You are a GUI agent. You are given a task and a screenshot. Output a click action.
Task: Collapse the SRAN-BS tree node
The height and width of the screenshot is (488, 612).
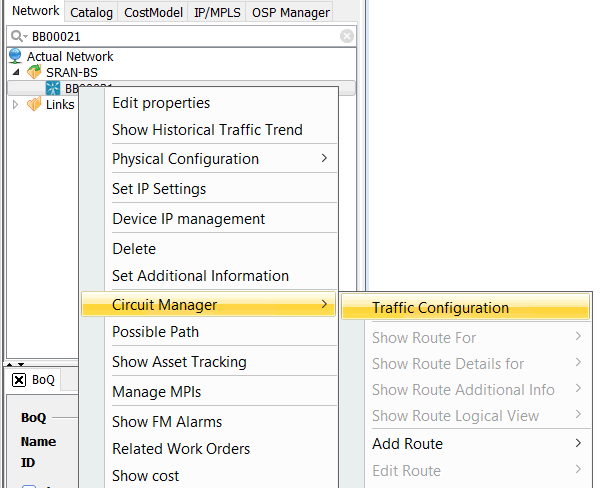point(15,73)
